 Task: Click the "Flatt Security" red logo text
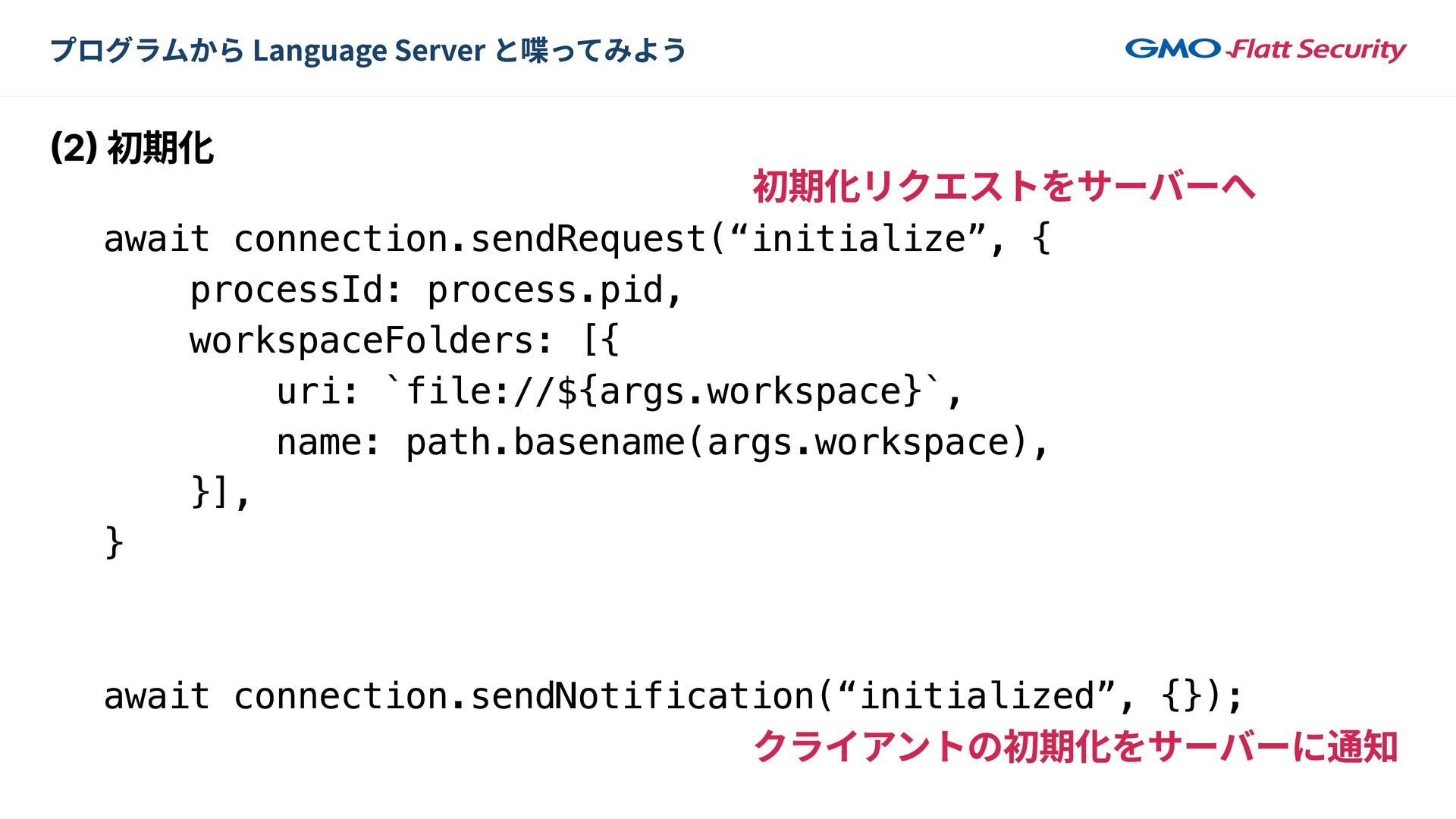[x=1318, y=50]
